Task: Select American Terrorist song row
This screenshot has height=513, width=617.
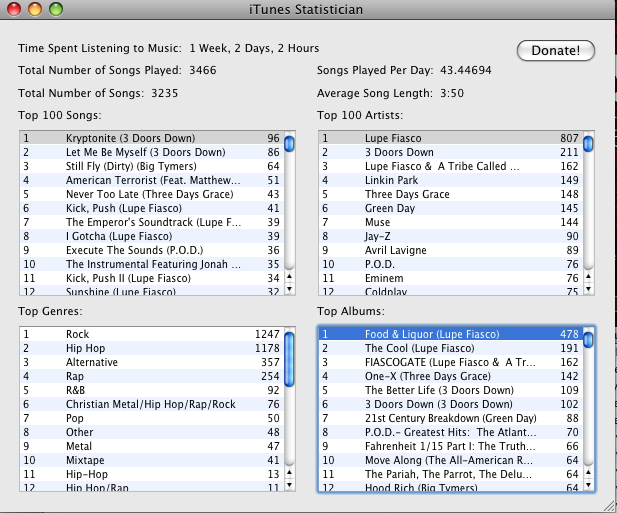Action: [152, 180]
